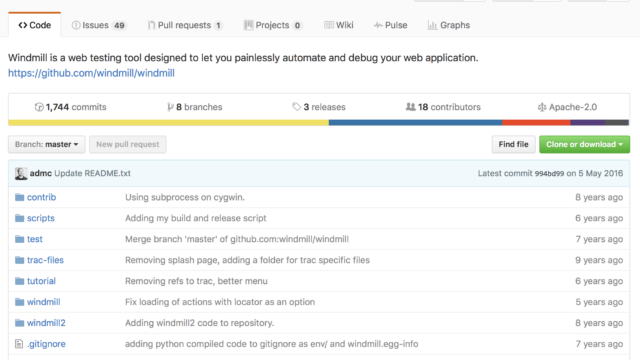Click the Projects board icon
This screenshot has height=360, width=640.
click(248, 25)
